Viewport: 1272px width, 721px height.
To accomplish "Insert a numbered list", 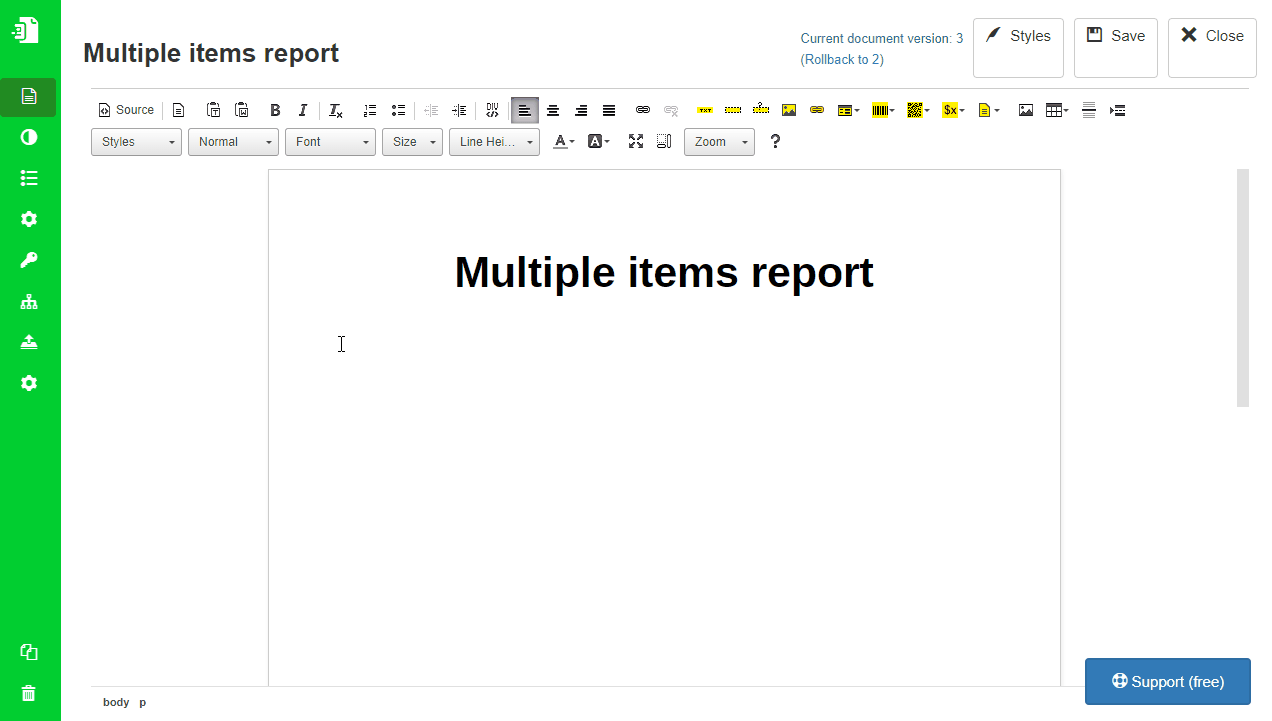I will click(x=370, y=110).
